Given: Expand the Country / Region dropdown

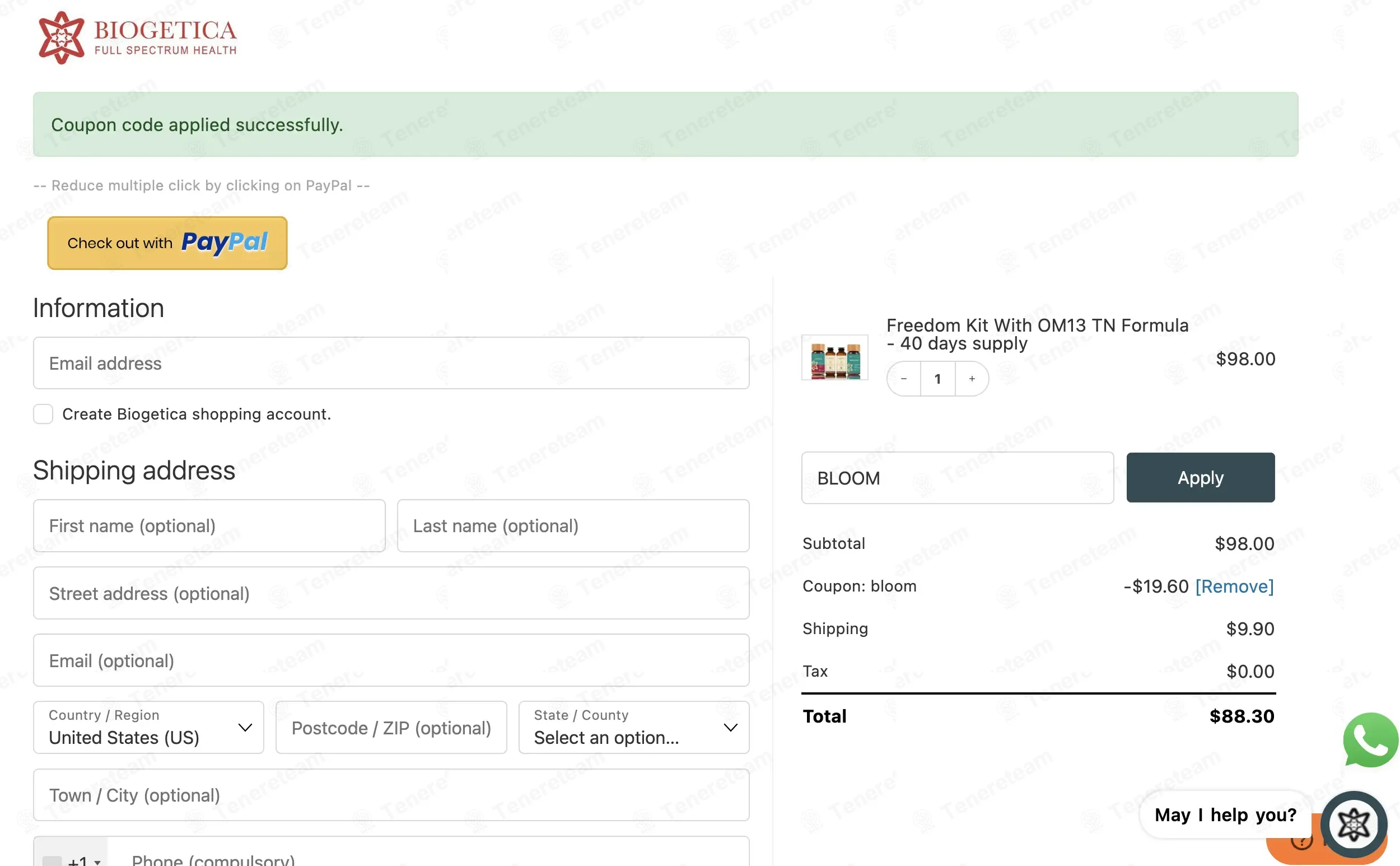Looking at the screenshot, I should [x=148, y=728].
